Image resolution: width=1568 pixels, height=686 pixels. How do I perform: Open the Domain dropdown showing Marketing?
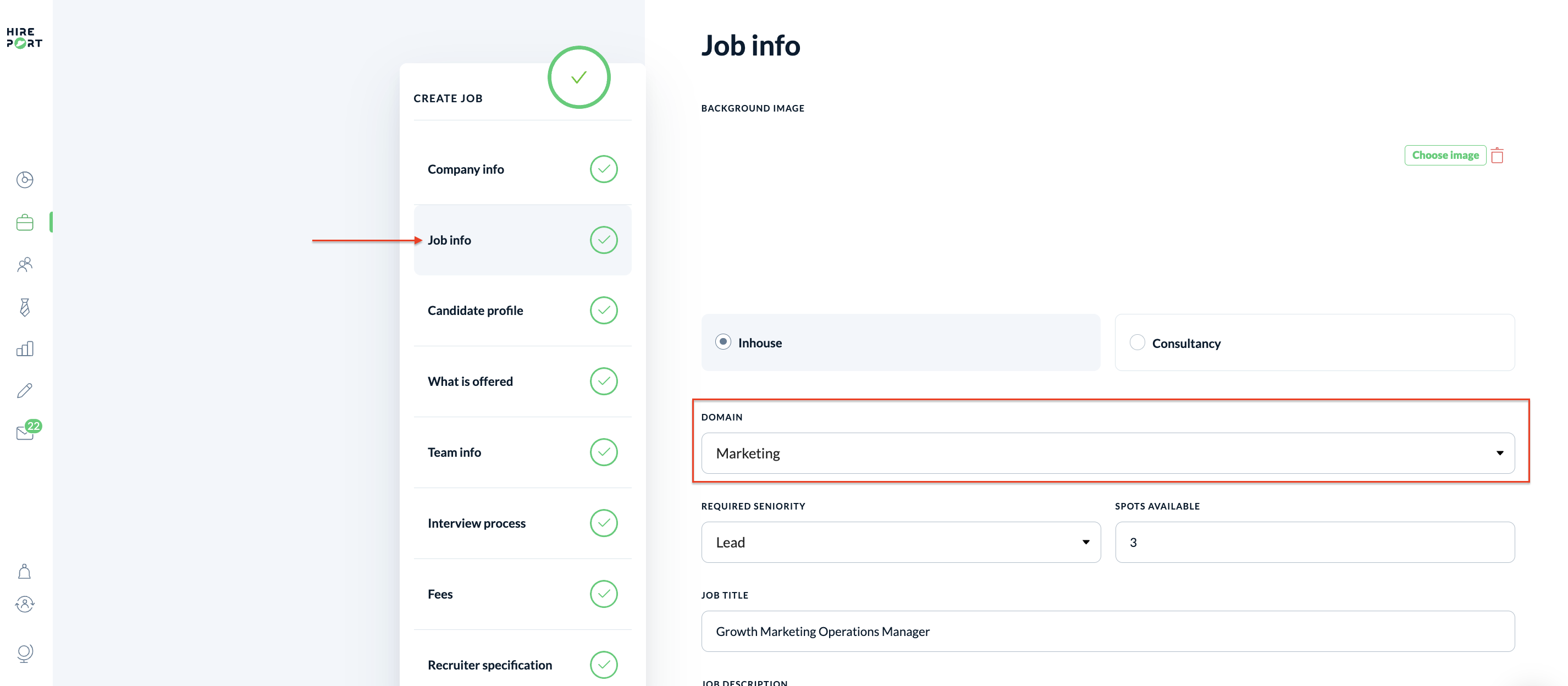coord(1108,453)
